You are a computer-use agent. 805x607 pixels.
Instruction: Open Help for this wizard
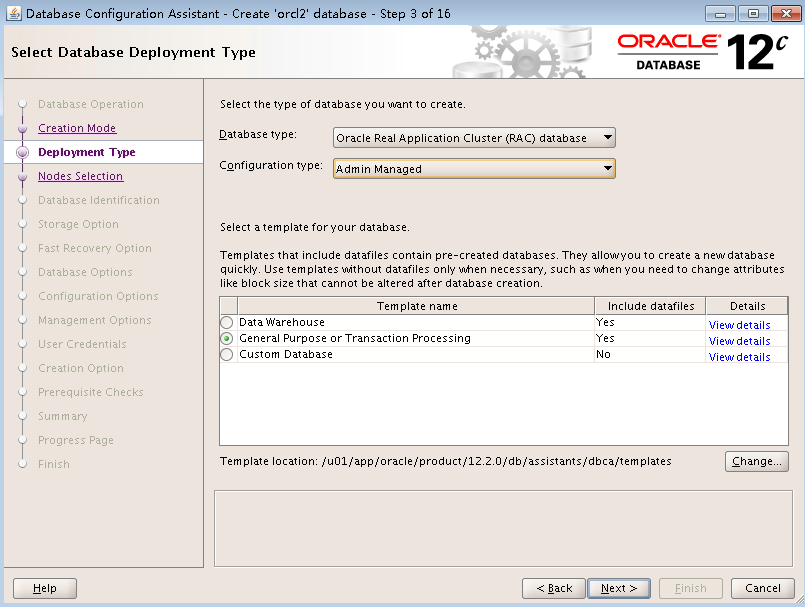pos(45,588)
